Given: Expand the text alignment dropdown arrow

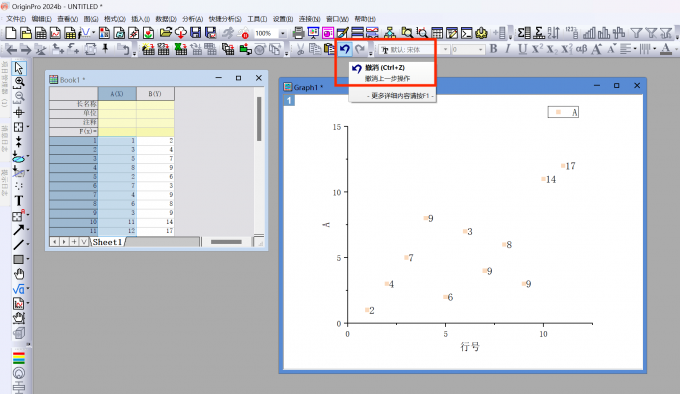Looking at the screenshot, I should pyautogui.click(x=634, y=49).
